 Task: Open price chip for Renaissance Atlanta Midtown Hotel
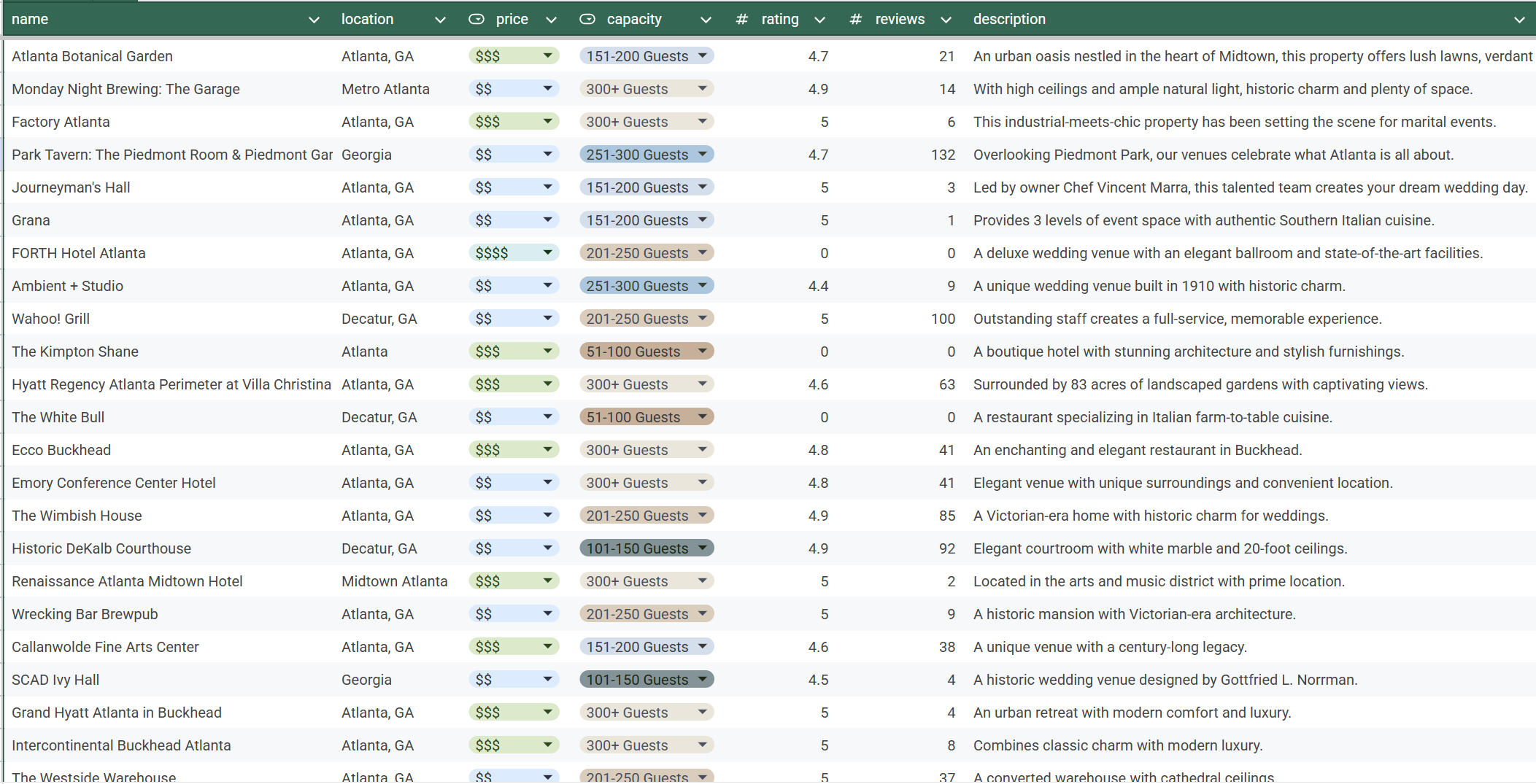click(514, 581)
